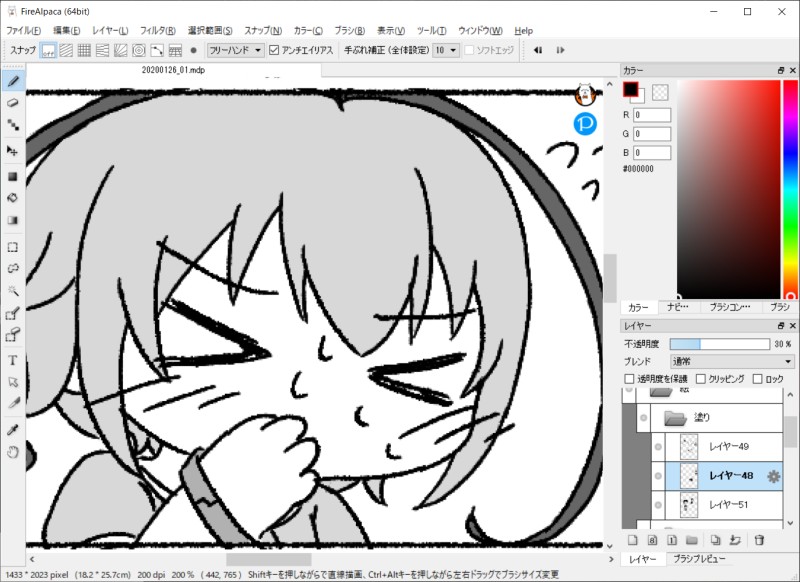The width and height of the screenshot is (800, 582).
Task: Turn snap off with the off icon
Action: pos(48,50)
